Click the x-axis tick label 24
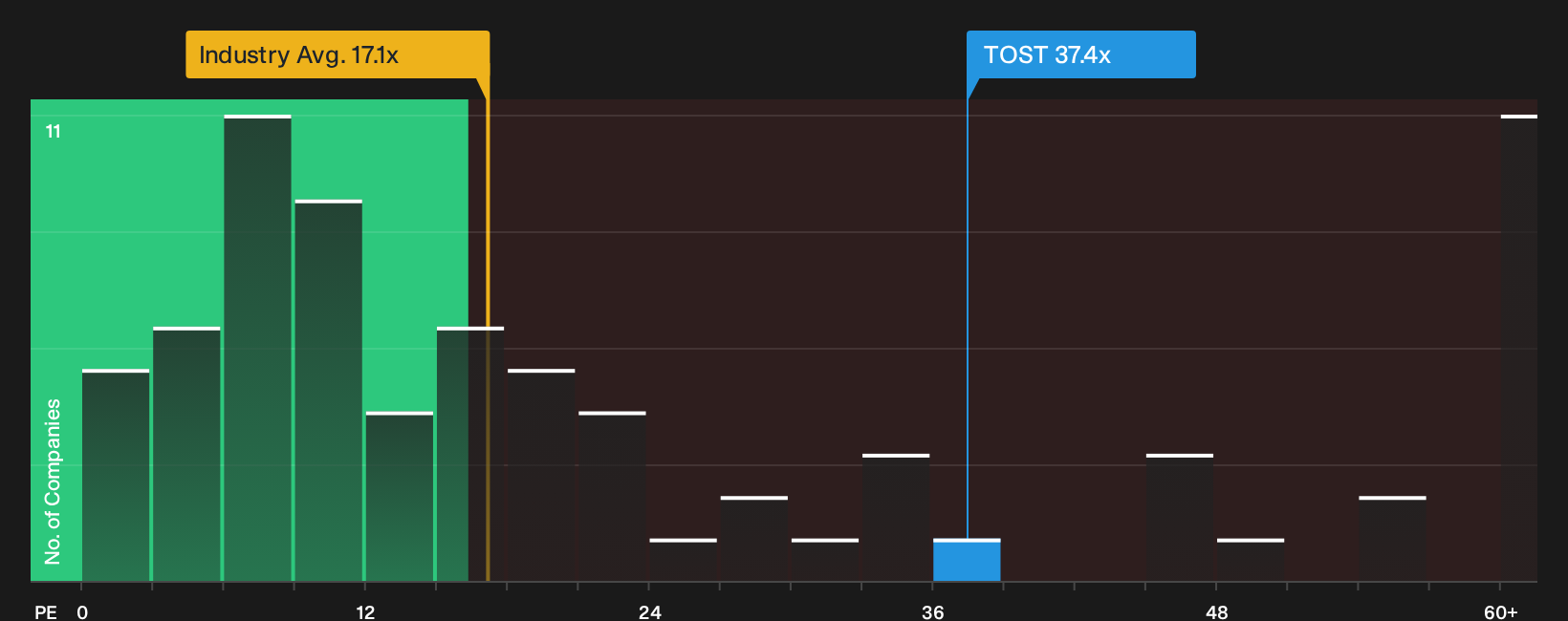This screenshot has width=1568, height=621. (650, 612)
